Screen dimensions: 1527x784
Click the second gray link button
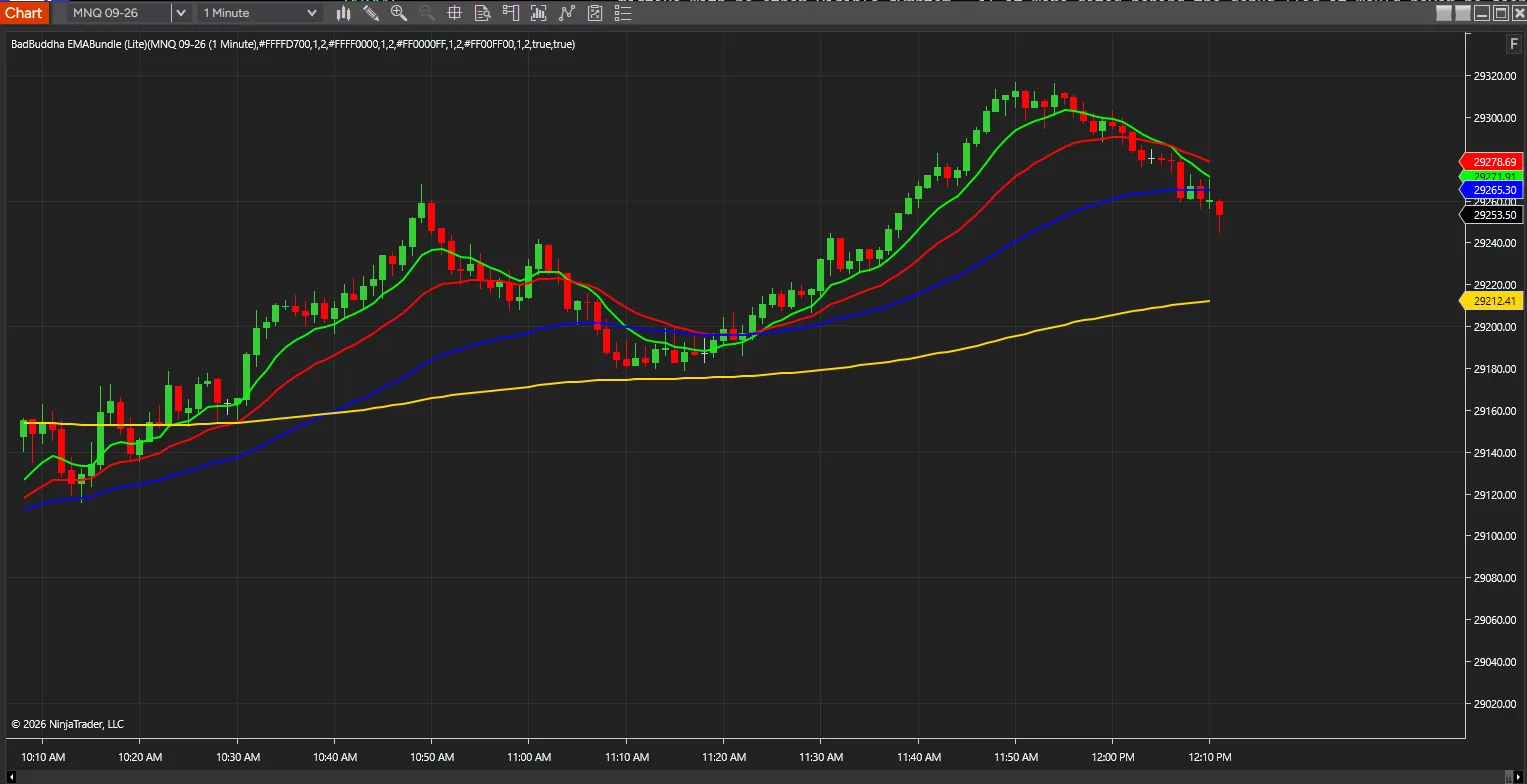tap(1463, 13)
